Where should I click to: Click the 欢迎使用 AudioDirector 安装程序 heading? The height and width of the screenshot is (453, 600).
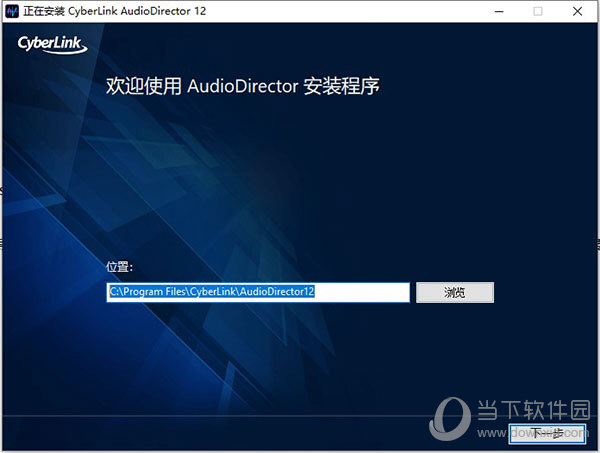(243, 86)
